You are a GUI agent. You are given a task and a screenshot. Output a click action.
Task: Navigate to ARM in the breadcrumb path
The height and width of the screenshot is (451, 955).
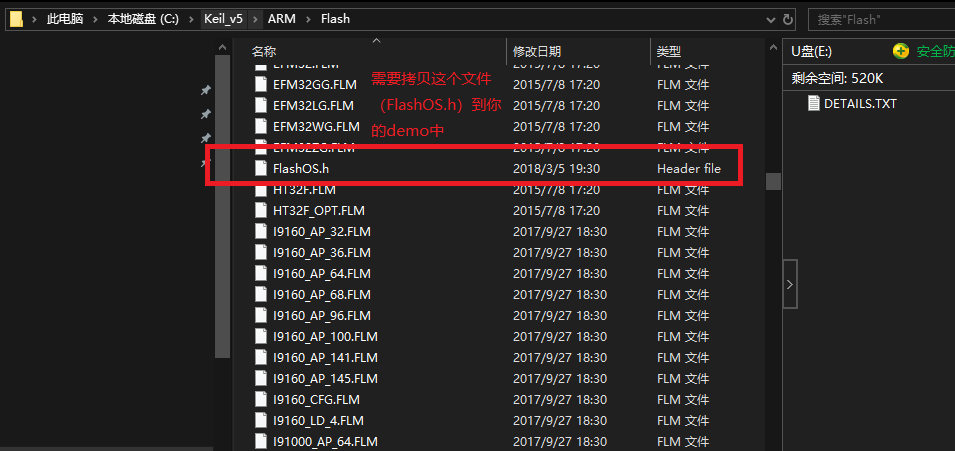click(282, 19)
